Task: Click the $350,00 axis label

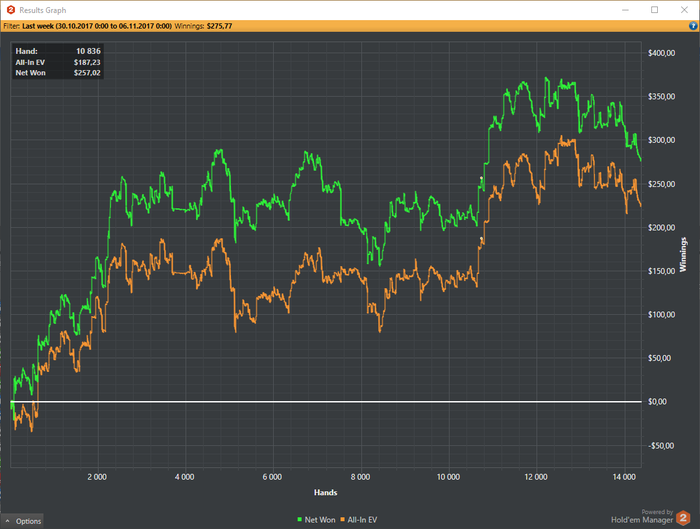Action: point(662,96)
